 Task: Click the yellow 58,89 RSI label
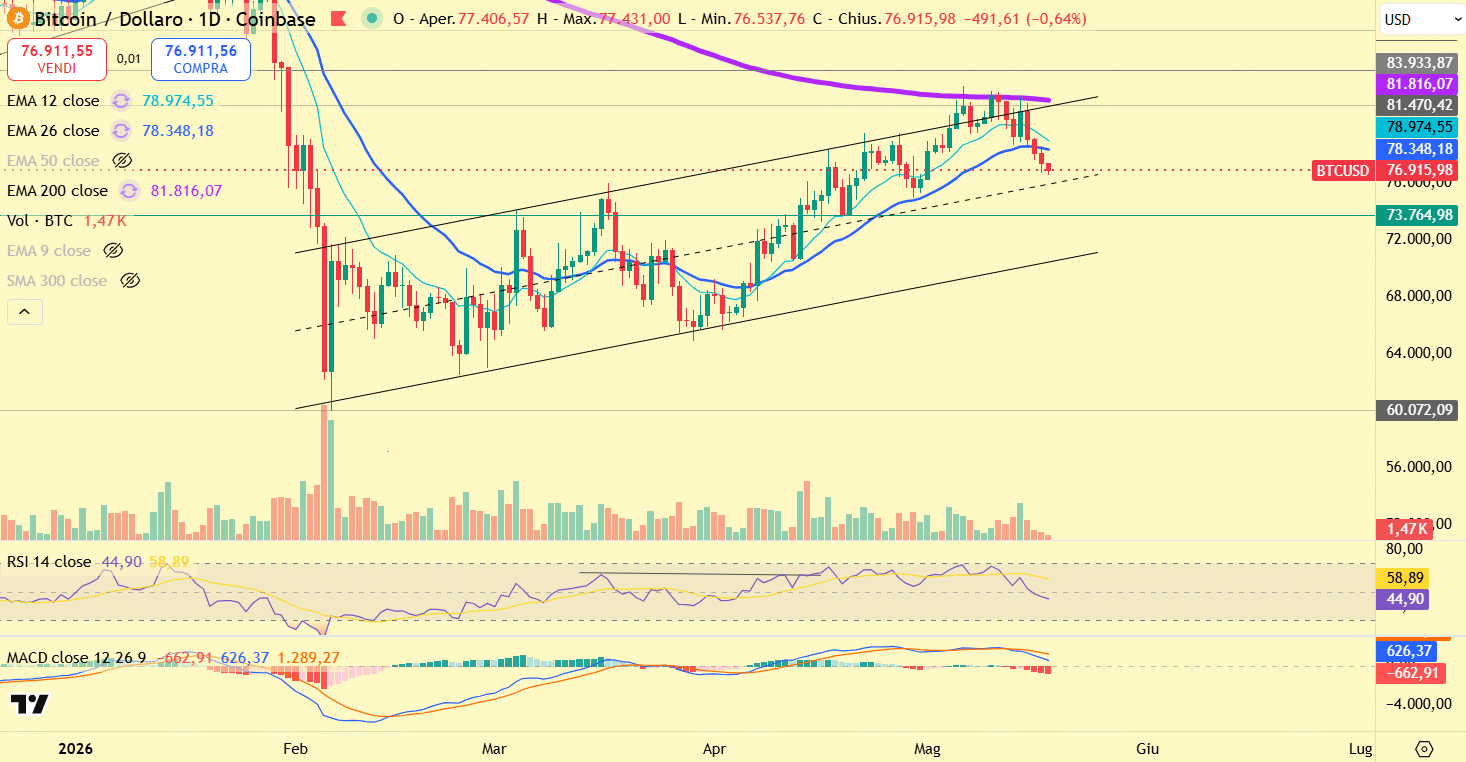(x=1403, y=578)
